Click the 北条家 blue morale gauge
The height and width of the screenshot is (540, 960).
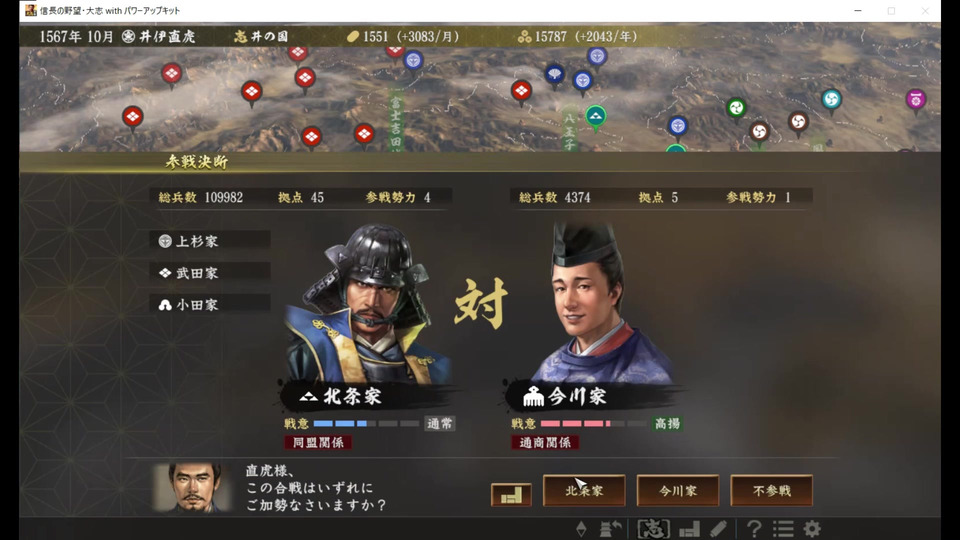pos(366,424)
